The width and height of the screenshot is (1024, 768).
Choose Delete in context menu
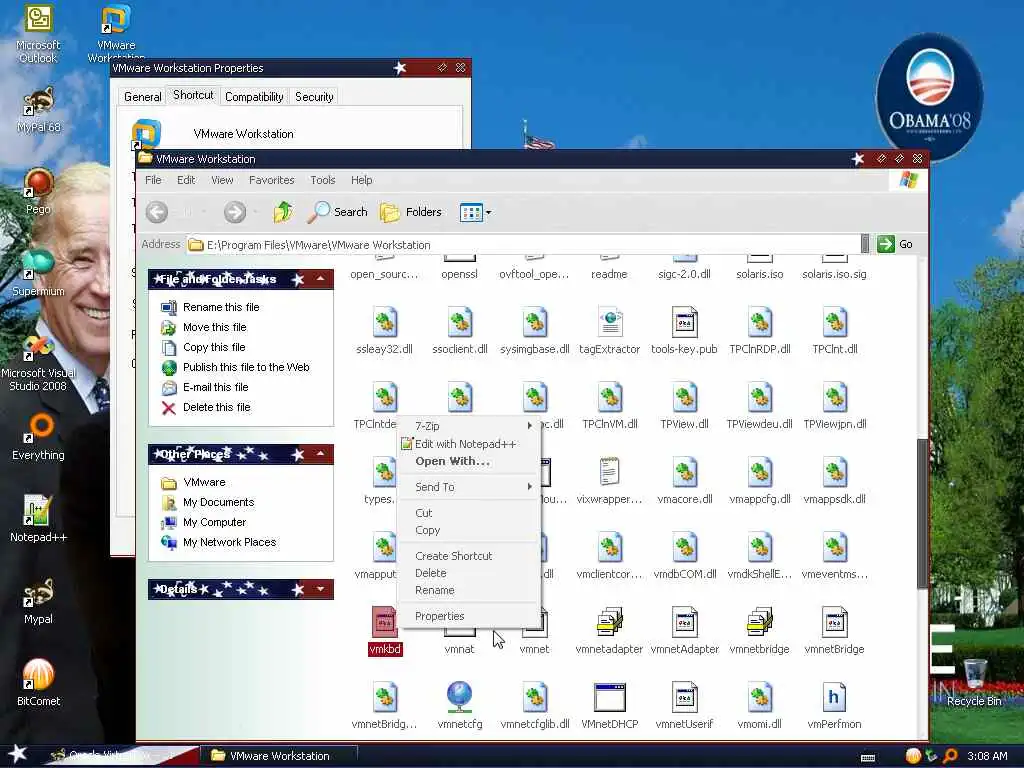coord(469,573)
